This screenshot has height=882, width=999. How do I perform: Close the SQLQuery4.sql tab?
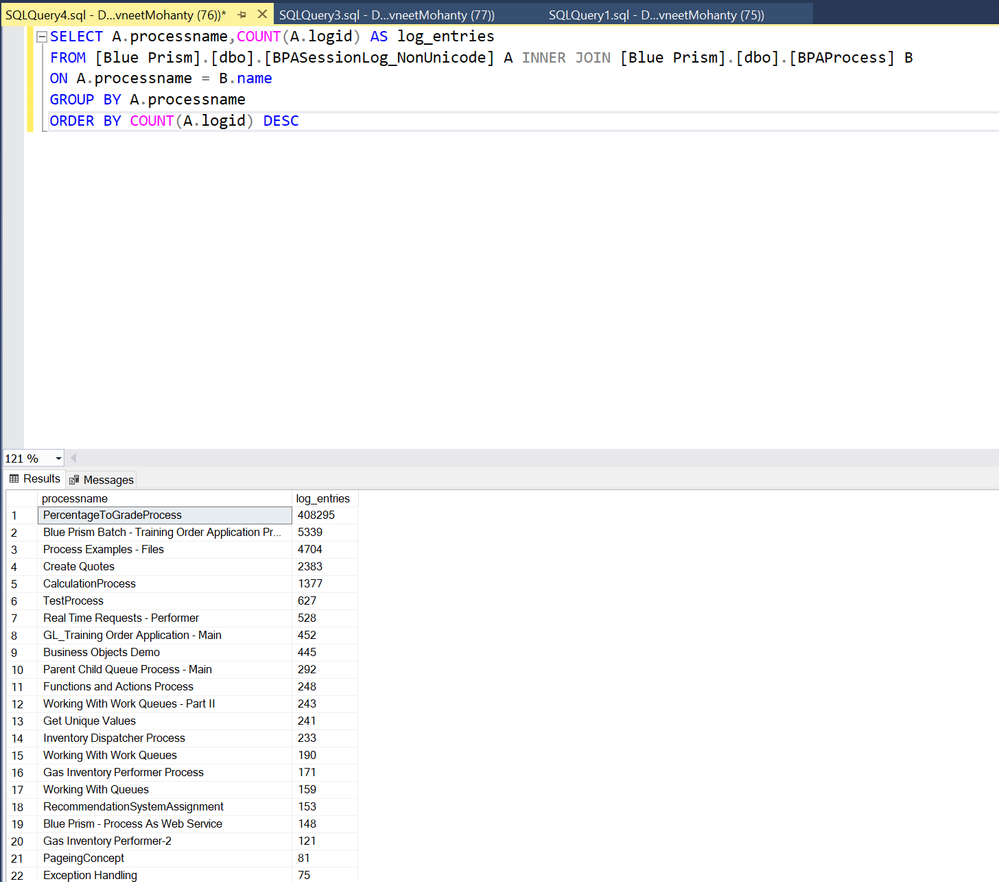click(262, 14)
